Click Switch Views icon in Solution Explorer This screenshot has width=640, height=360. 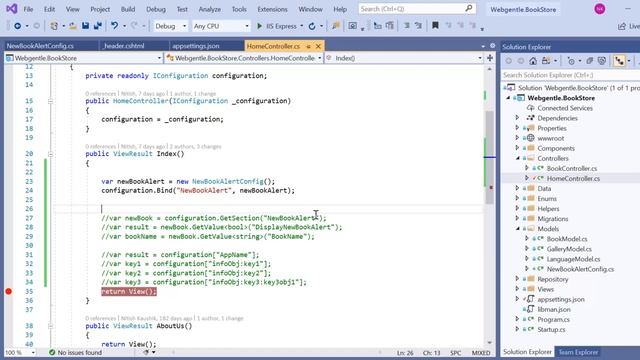[546, 61]
